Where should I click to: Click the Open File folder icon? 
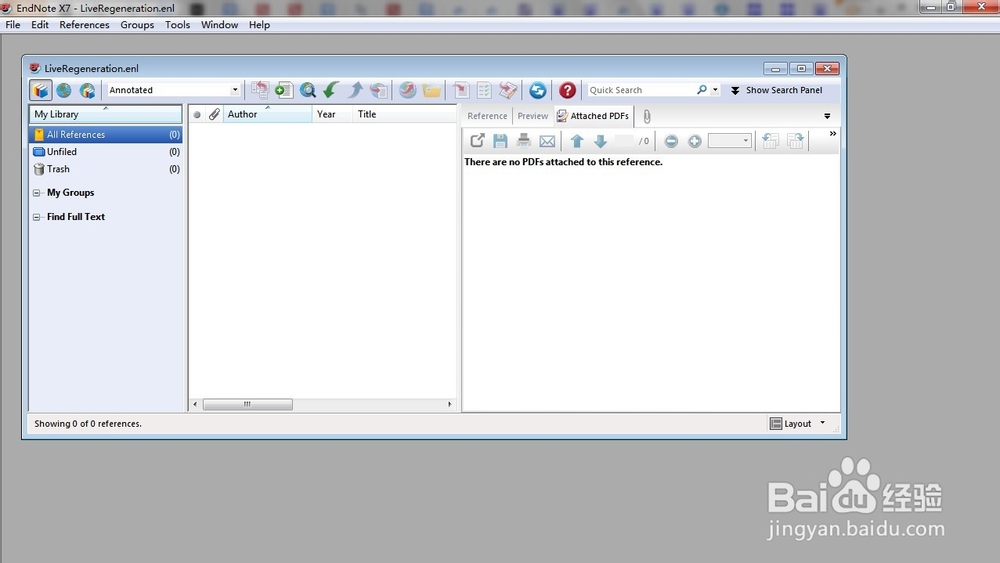(x=432, y=90)
